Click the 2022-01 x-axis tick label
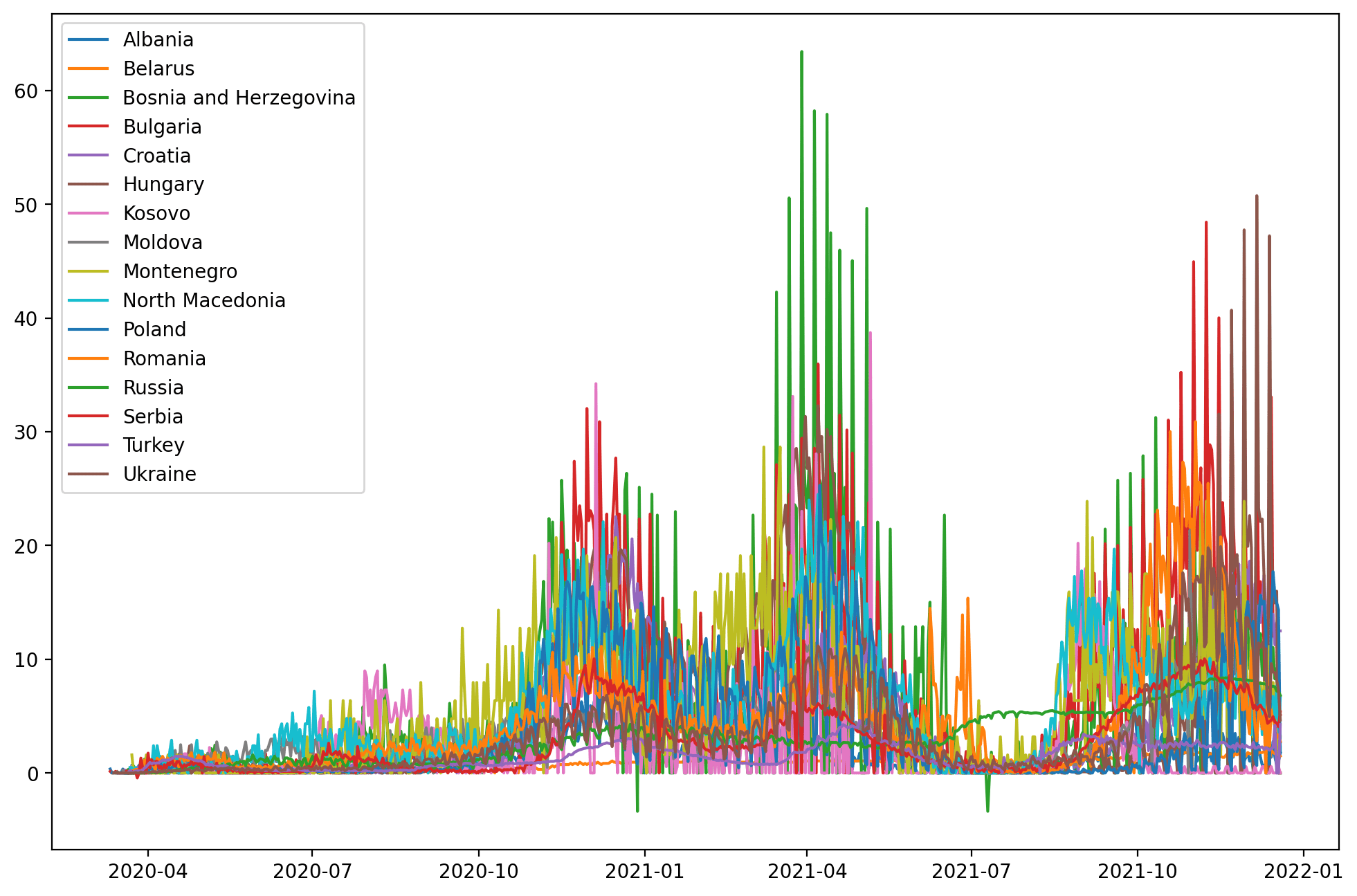This screenshot has width=1357, height=896. click(x=1304, y=871)
